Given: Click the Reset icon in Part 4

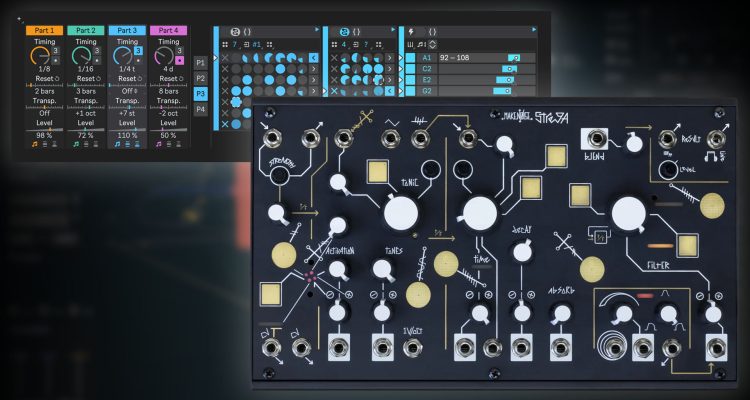Looking at the screenshot, I should tap(181, 78).
